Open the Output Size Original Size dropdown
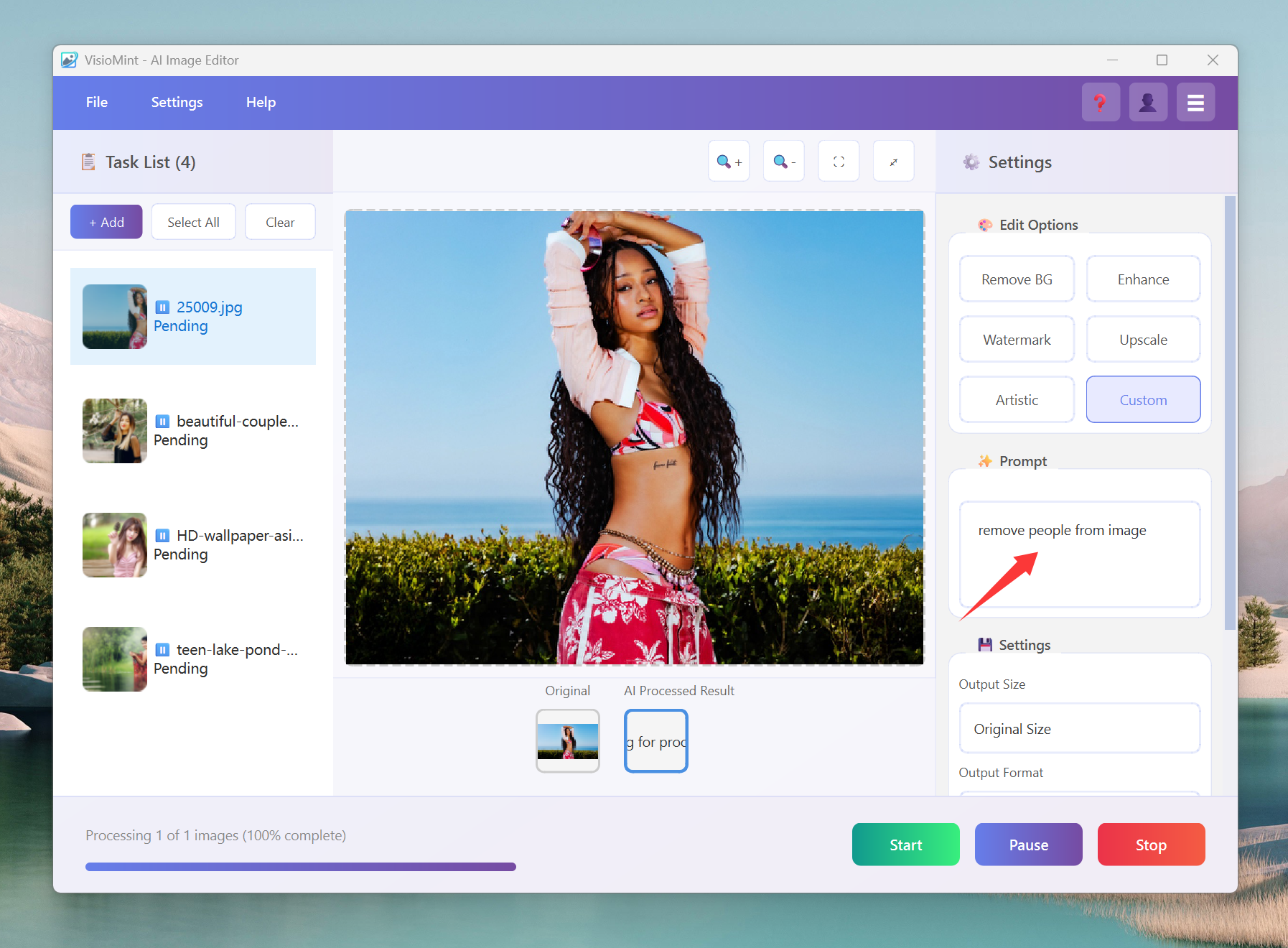Image resolution: width=1288 pixels, height=948 pixels. pyautogui.click(x=1079, y=729)
